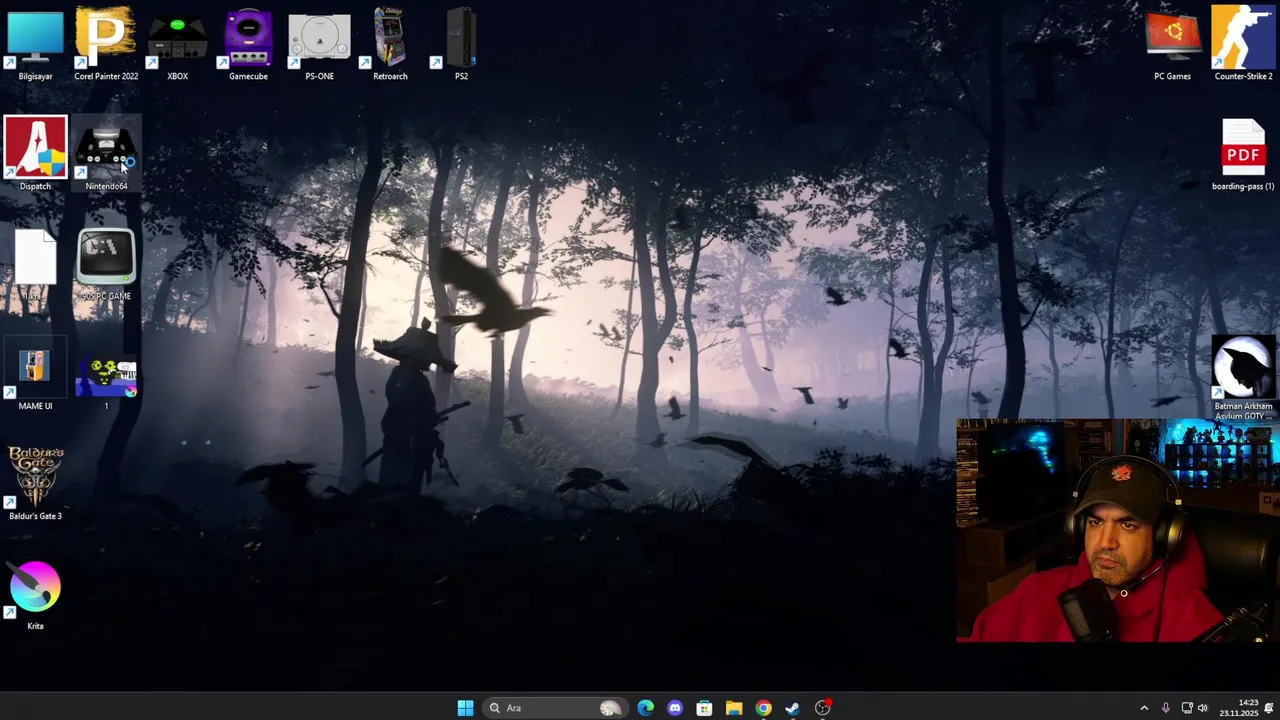
Task: Open the volume speaker tray icon
Action: click(1202, 708)
